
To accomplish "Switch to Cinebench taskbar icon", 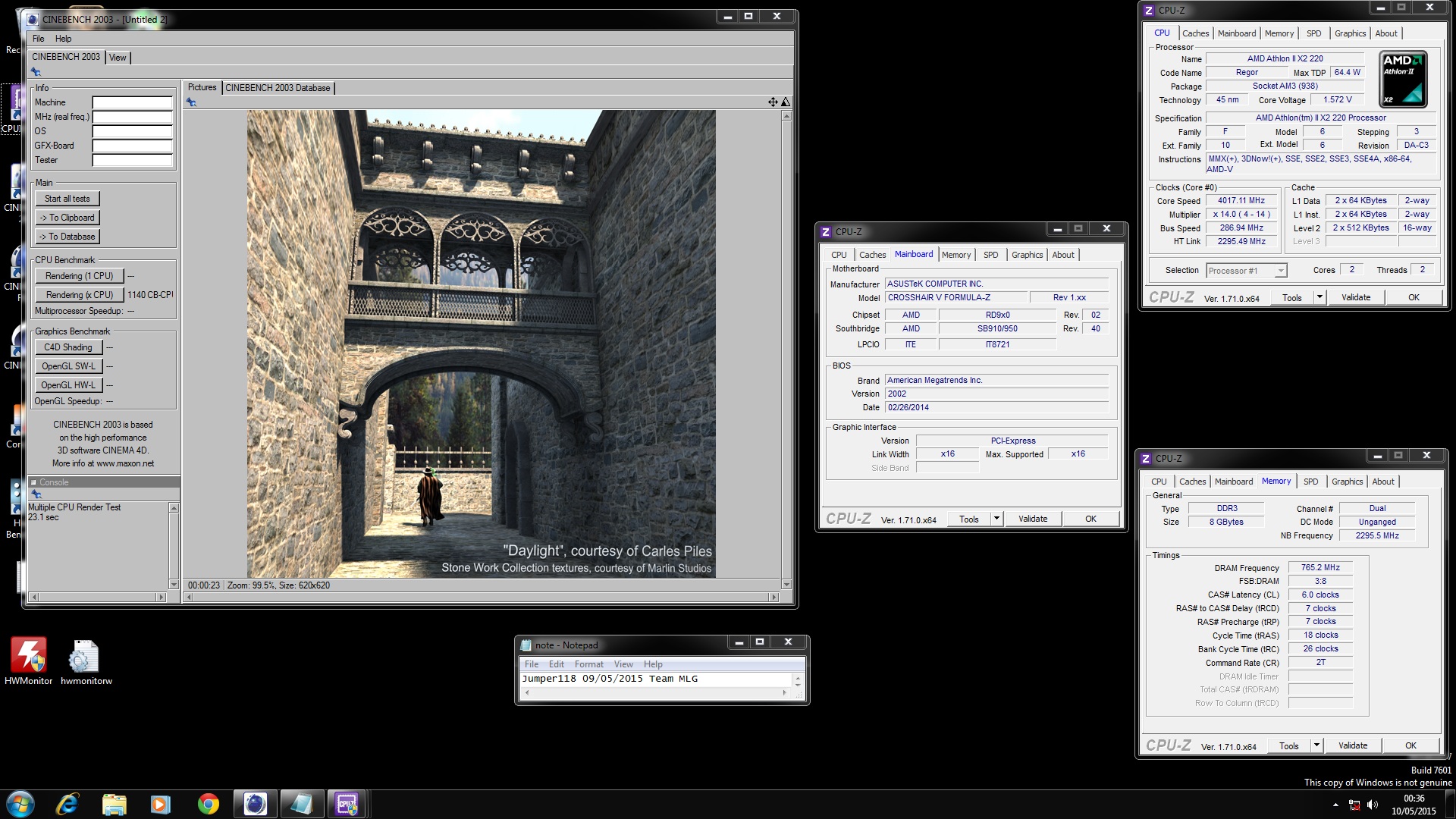I will [x=255, y=804].
